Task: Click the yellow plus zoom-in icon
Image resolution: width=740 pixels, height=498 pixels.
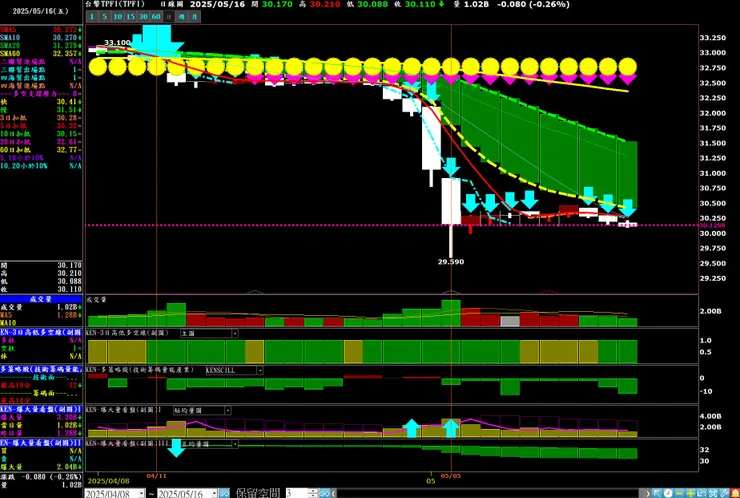Action: coord(690,493)
